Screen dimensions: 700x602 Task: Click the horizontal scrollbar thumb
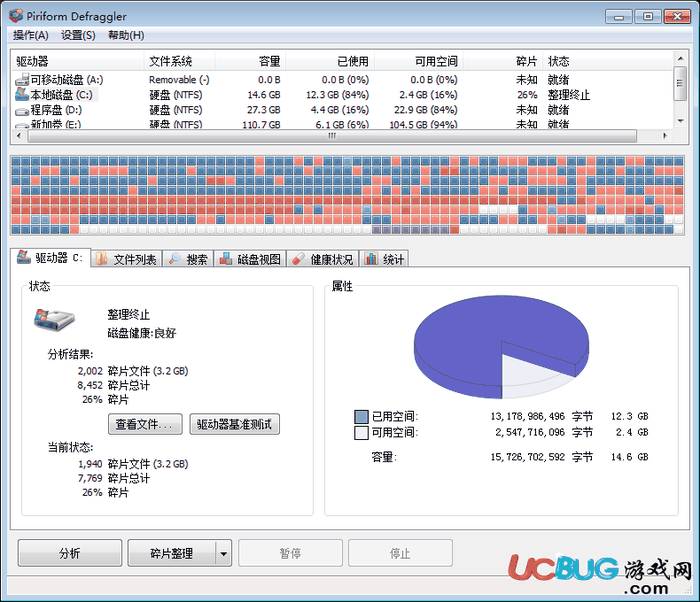click(x=332, y=136)
